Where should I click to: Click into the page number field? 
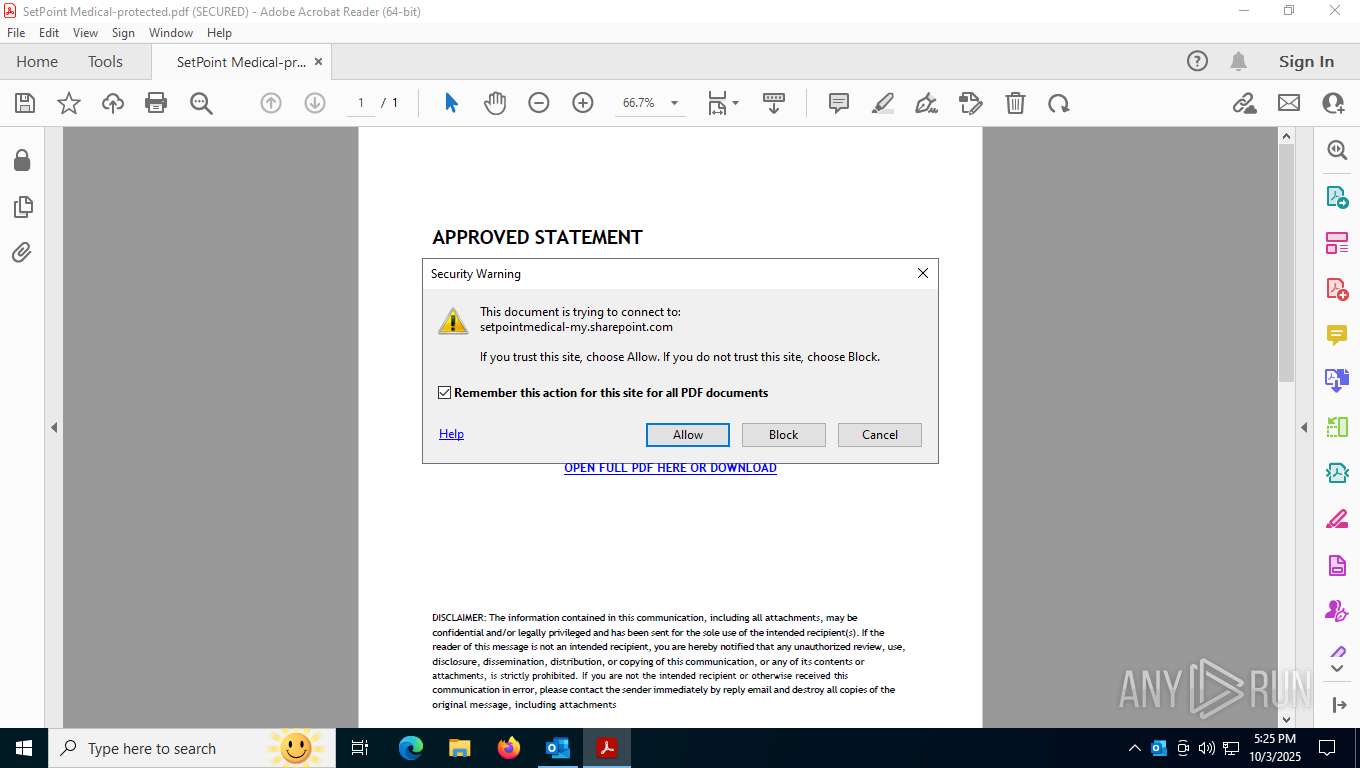pos(361,103)
